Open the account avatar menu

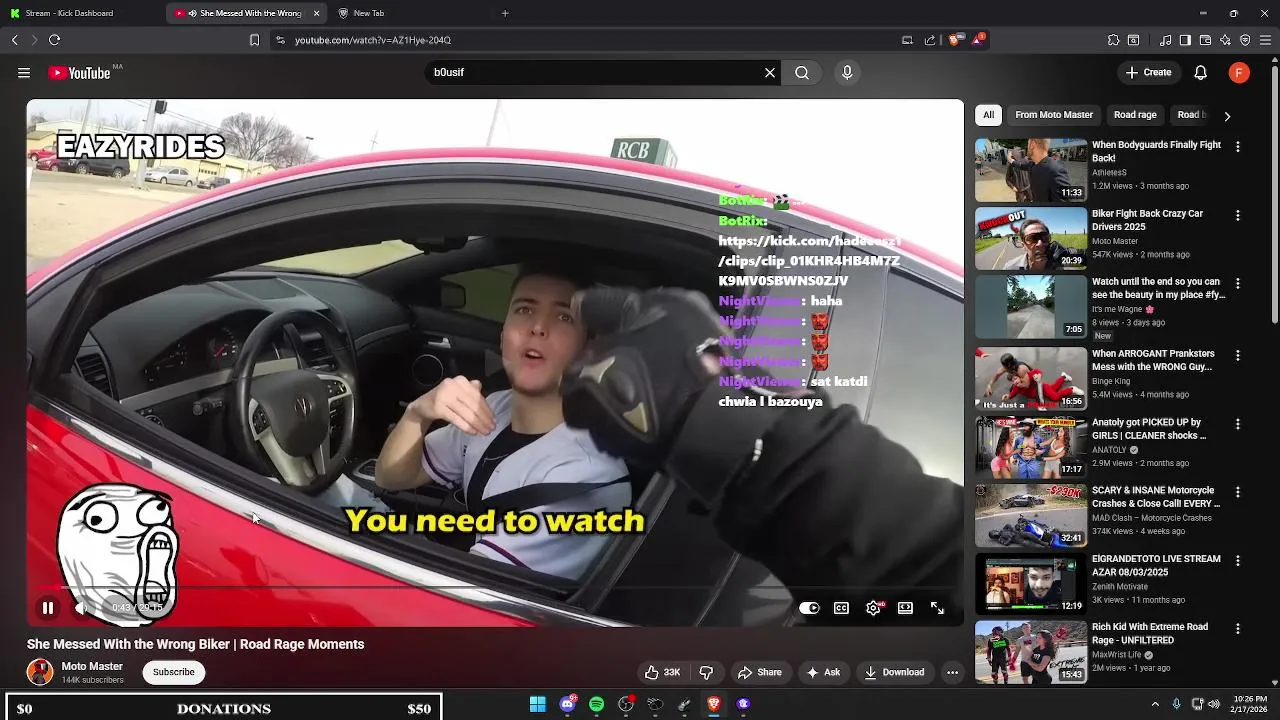(1239, 72)
